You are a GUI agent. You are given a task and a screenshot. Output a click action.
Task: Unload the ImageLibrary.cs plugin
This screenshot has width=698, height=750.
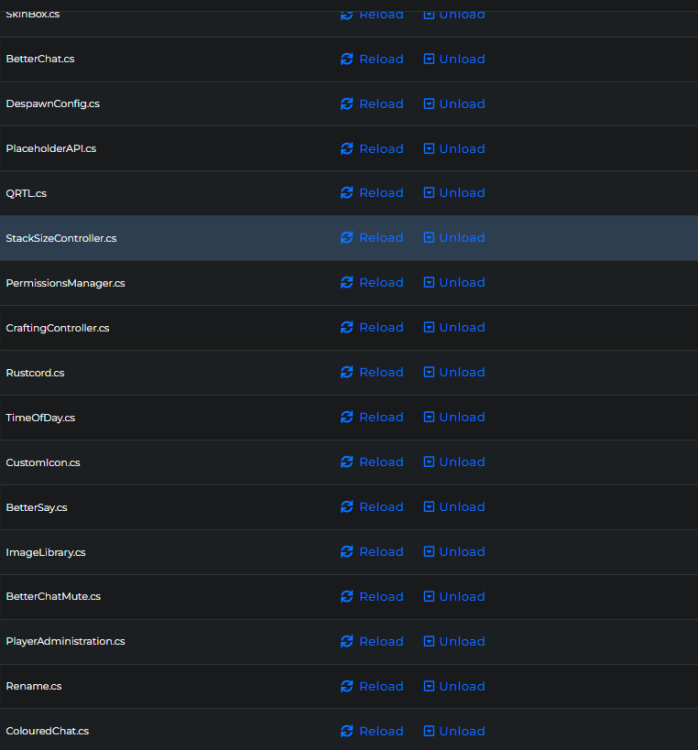tap(454, 552)
